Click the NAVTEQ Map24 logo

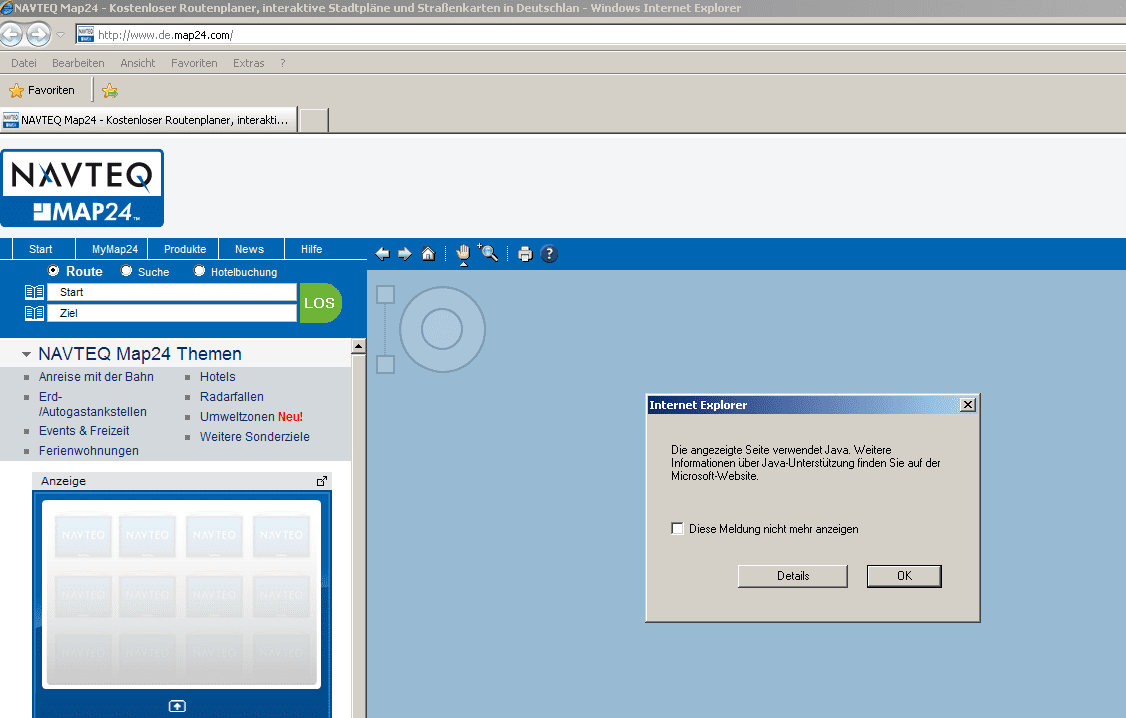coord(82,188)
